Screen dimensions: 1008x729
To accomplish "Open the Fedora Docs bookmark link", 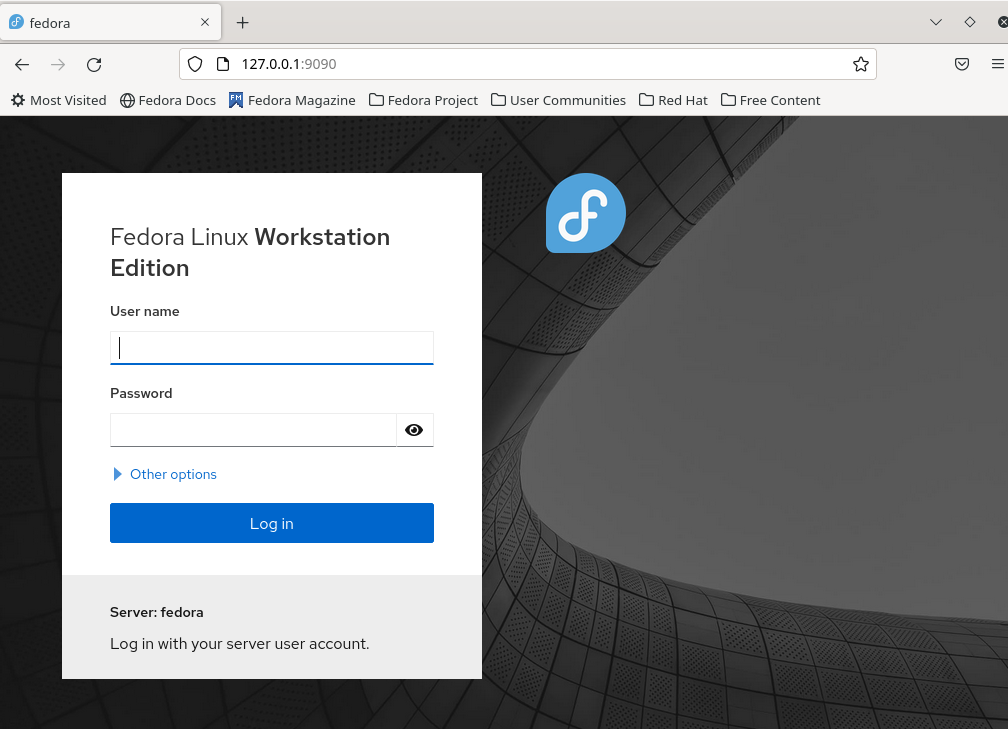I will tap(167, 100).
